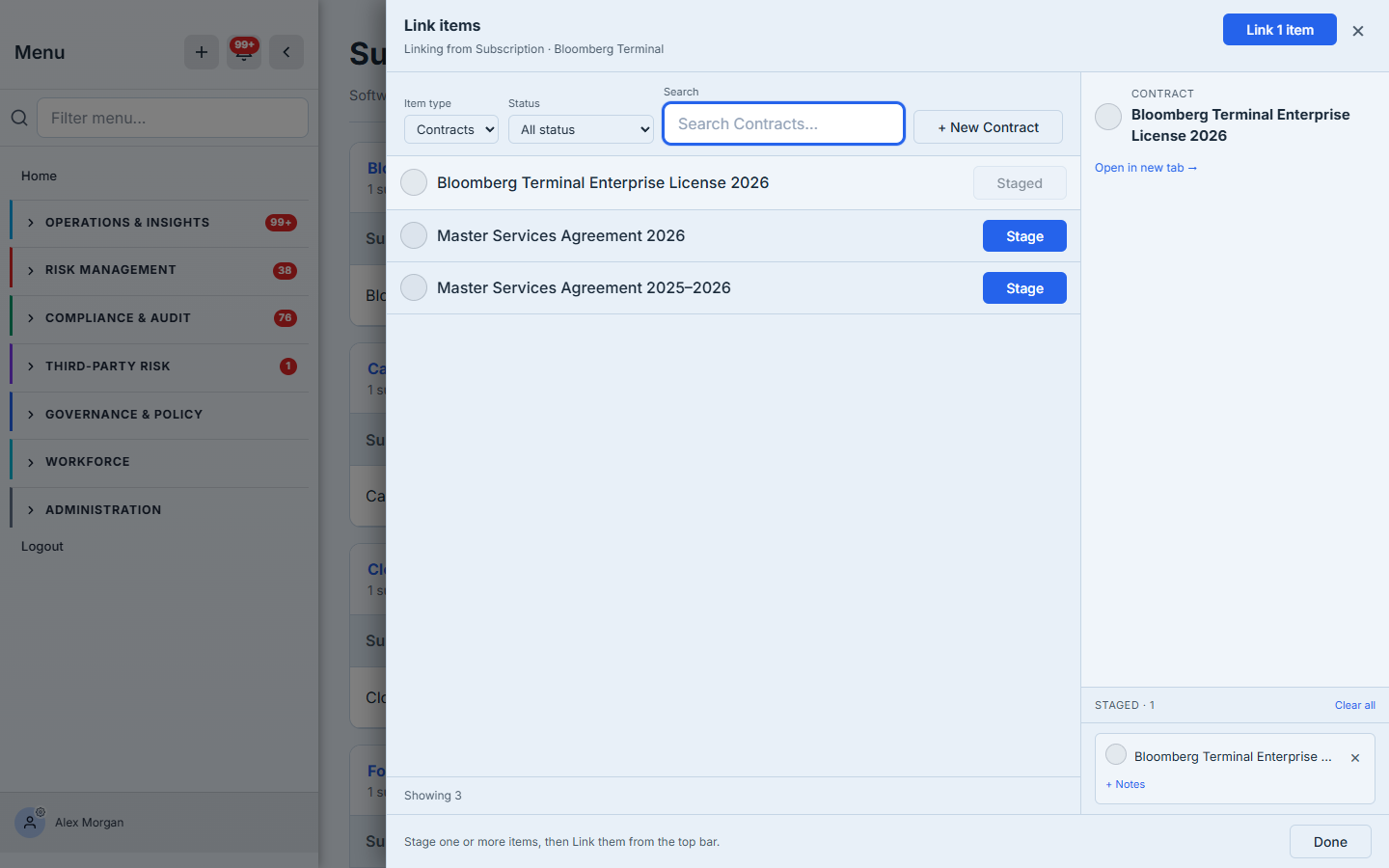This screenshot has height=868, width=1389.
Task: Close the Link items dialog
Action: pyautogui.click(x=1358, y=31)
